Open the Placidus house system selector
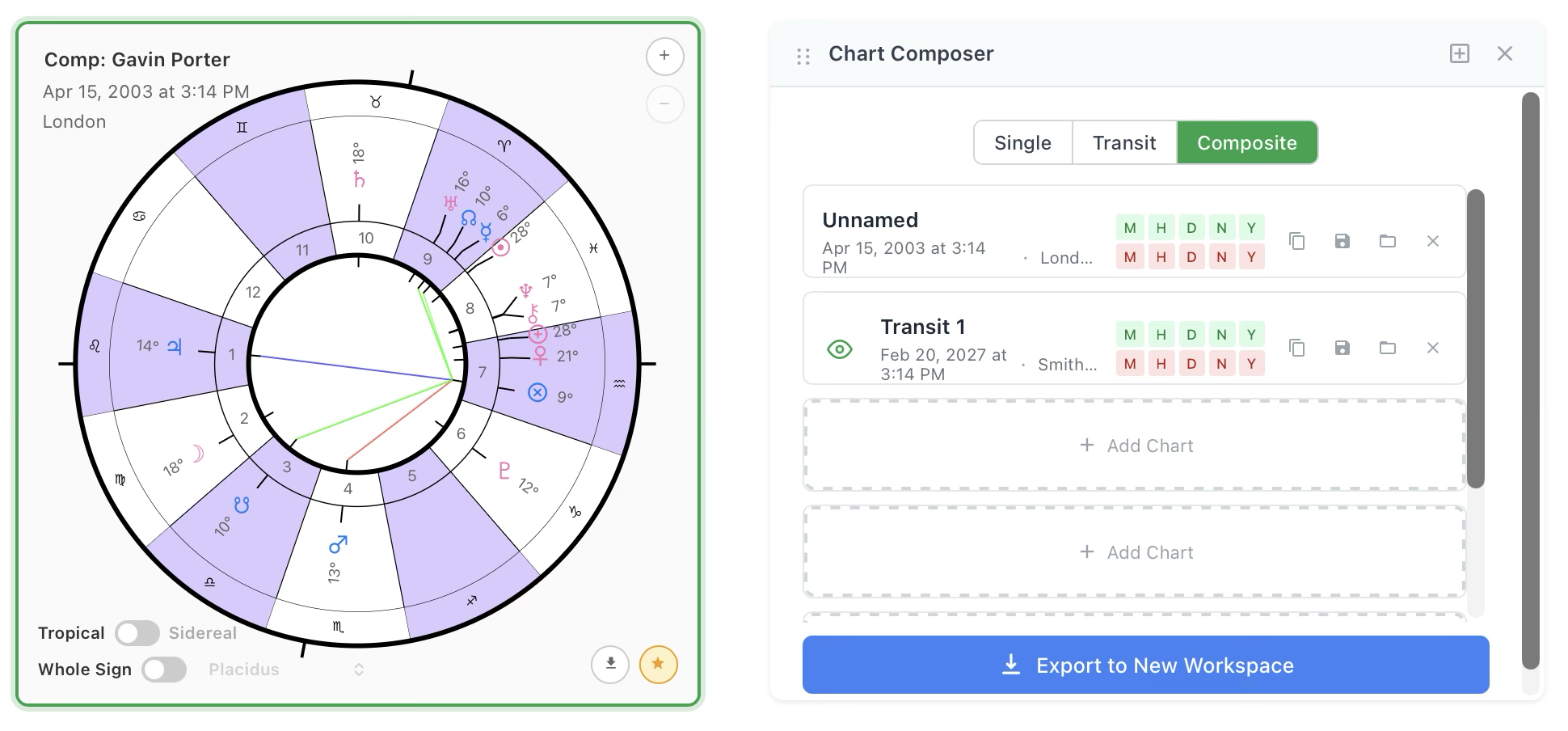The width and height of the screenshot is (1568, 731). coord(358,669)
